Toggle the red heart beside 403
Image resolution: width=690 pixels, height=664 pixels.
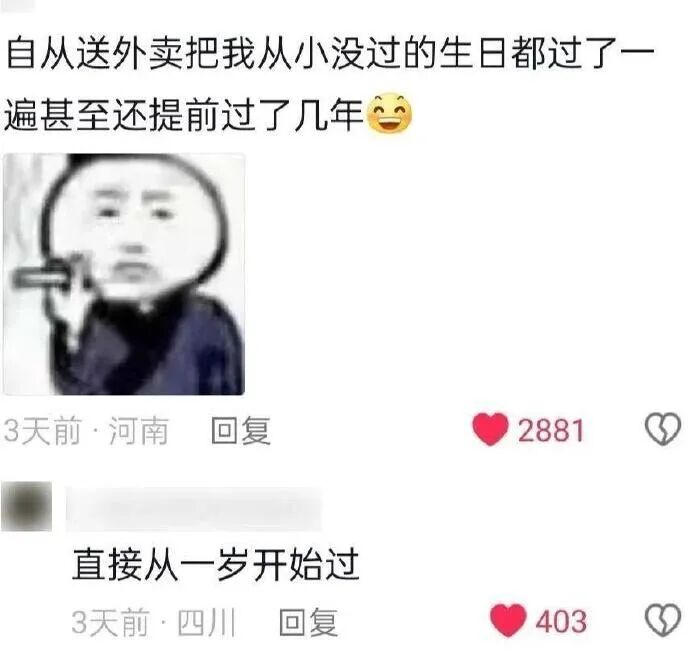508,620
